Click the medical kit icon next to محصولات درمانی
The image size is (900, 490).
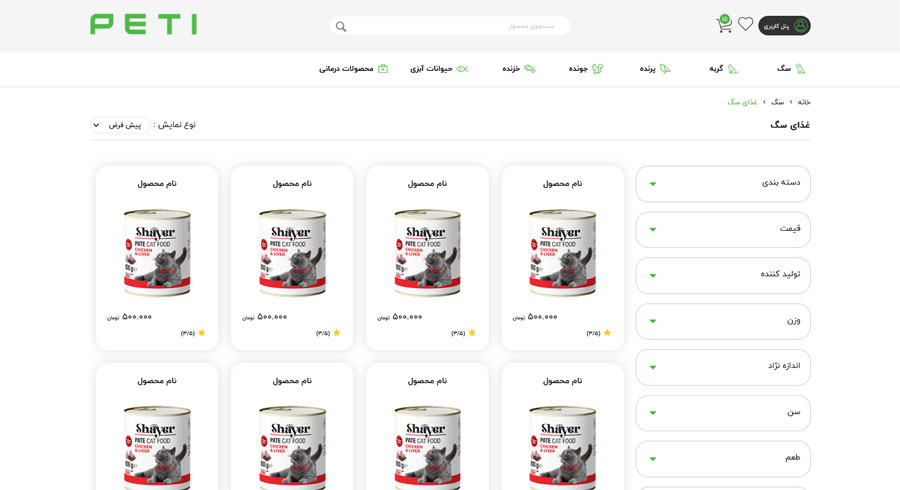(x=383, y=69)
